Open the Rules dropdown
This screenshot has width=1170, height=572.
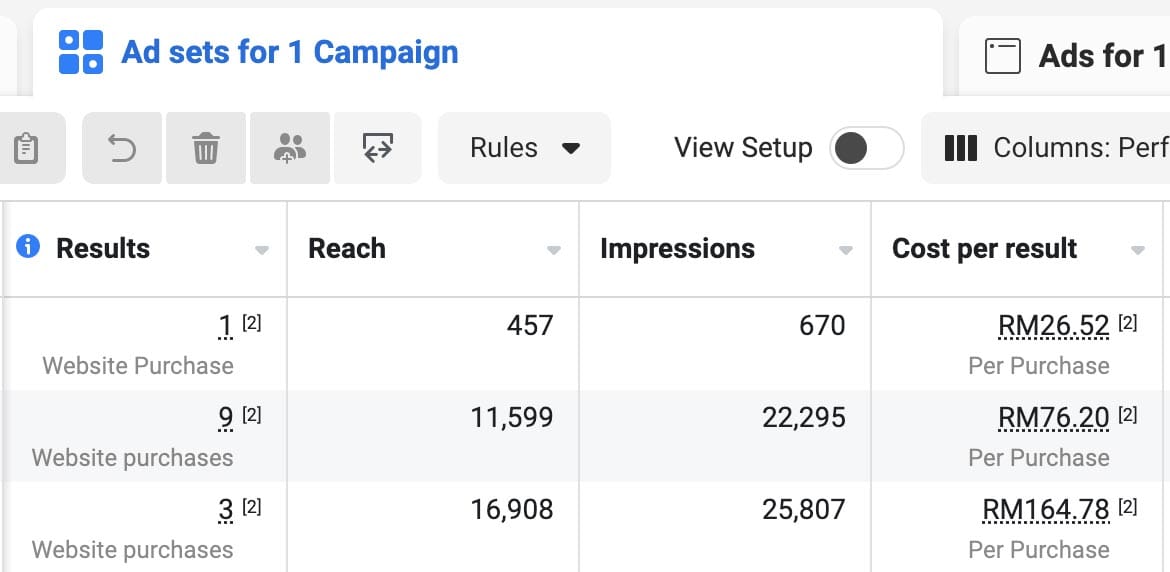[524, 148]
